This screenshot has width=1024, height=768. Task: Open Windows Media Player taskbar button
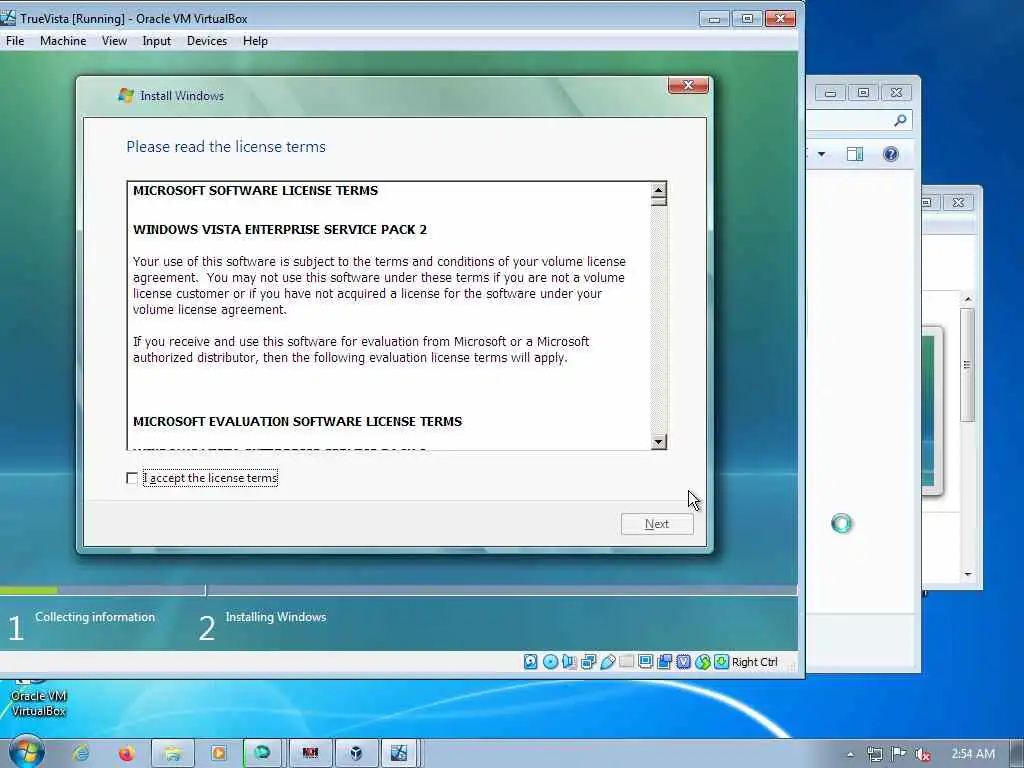tap(218, 753)
